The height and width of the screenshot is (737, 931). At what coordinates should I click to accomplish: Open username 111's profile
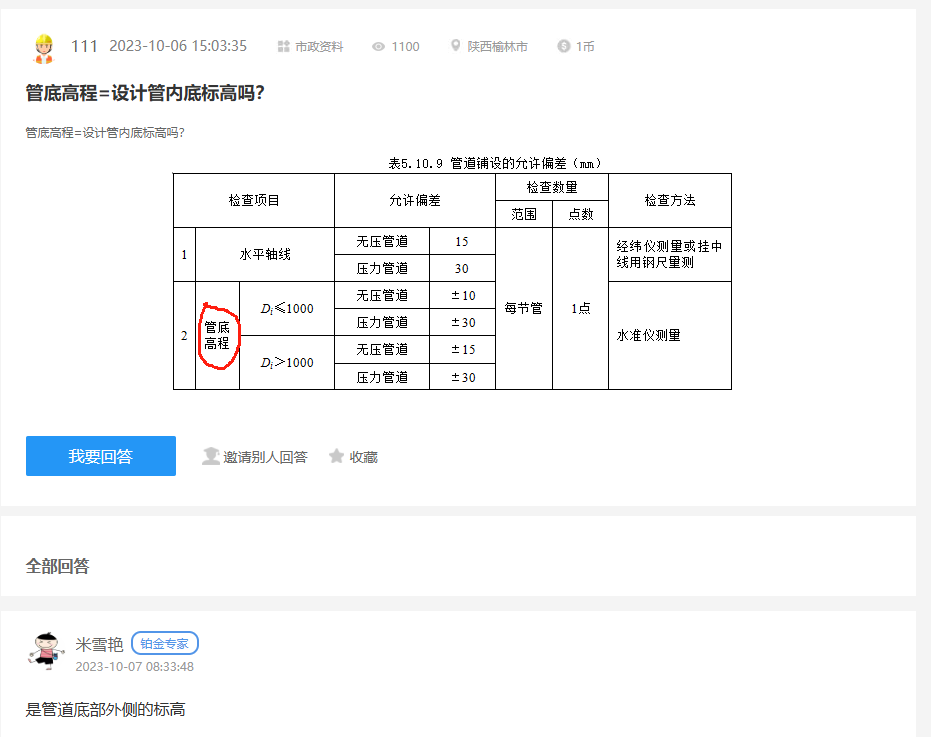[84, 46]
